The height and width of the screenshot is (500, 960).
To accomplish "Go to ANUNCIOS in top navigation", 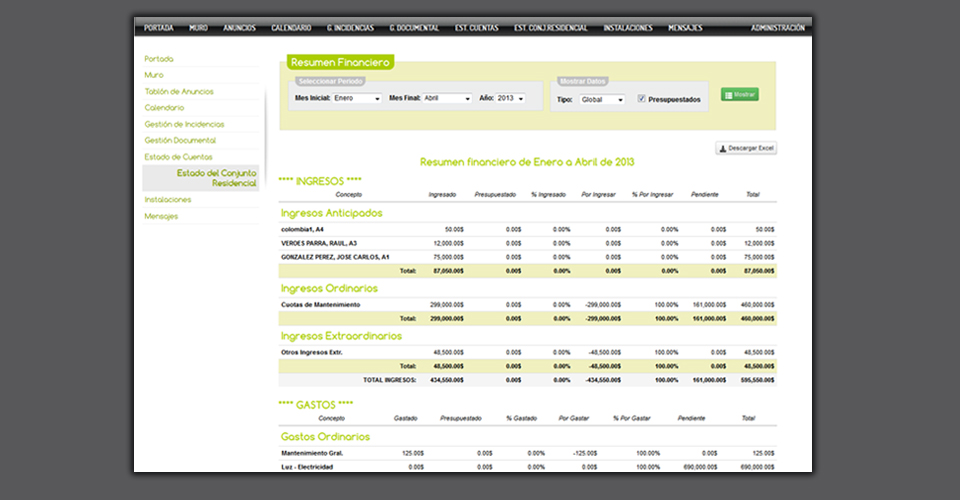I will (239, 28).
